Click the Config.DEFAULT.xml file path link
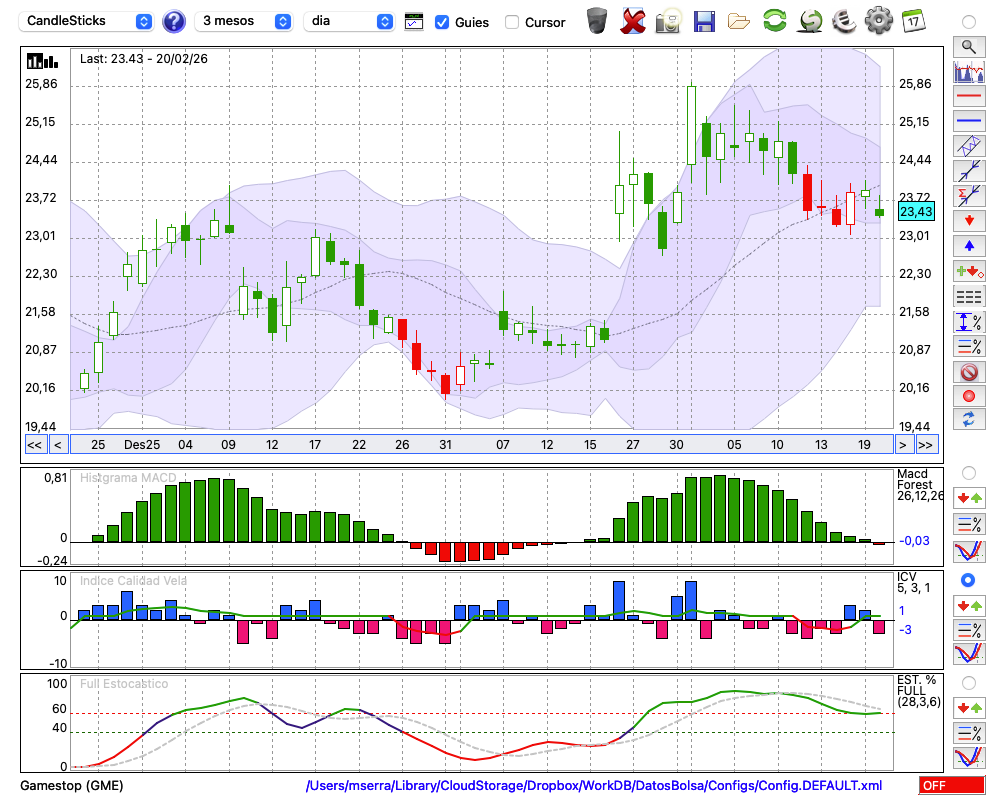The image size is (1000, 800). click(x=594, y=786)
